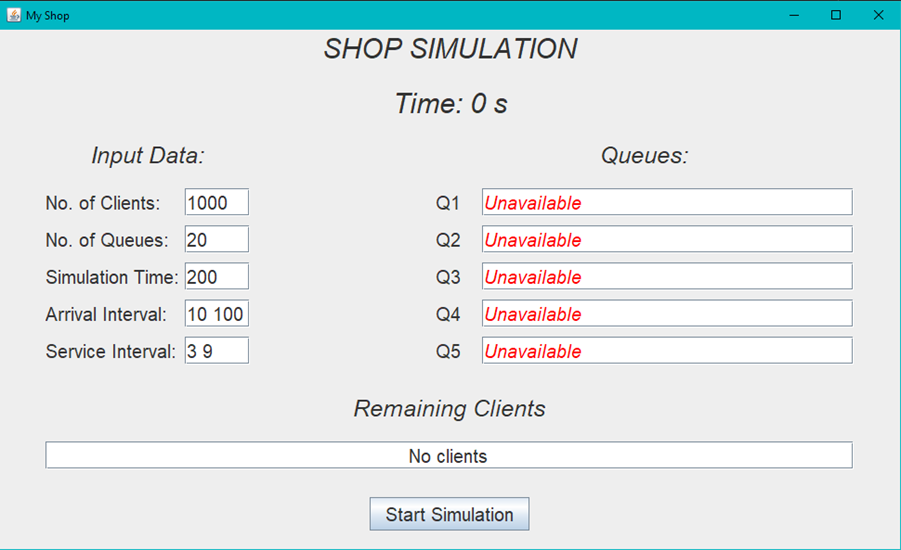Select the Q2 queue status field
901x550 pixels.
pyautogui.click(x=667, y=239)
